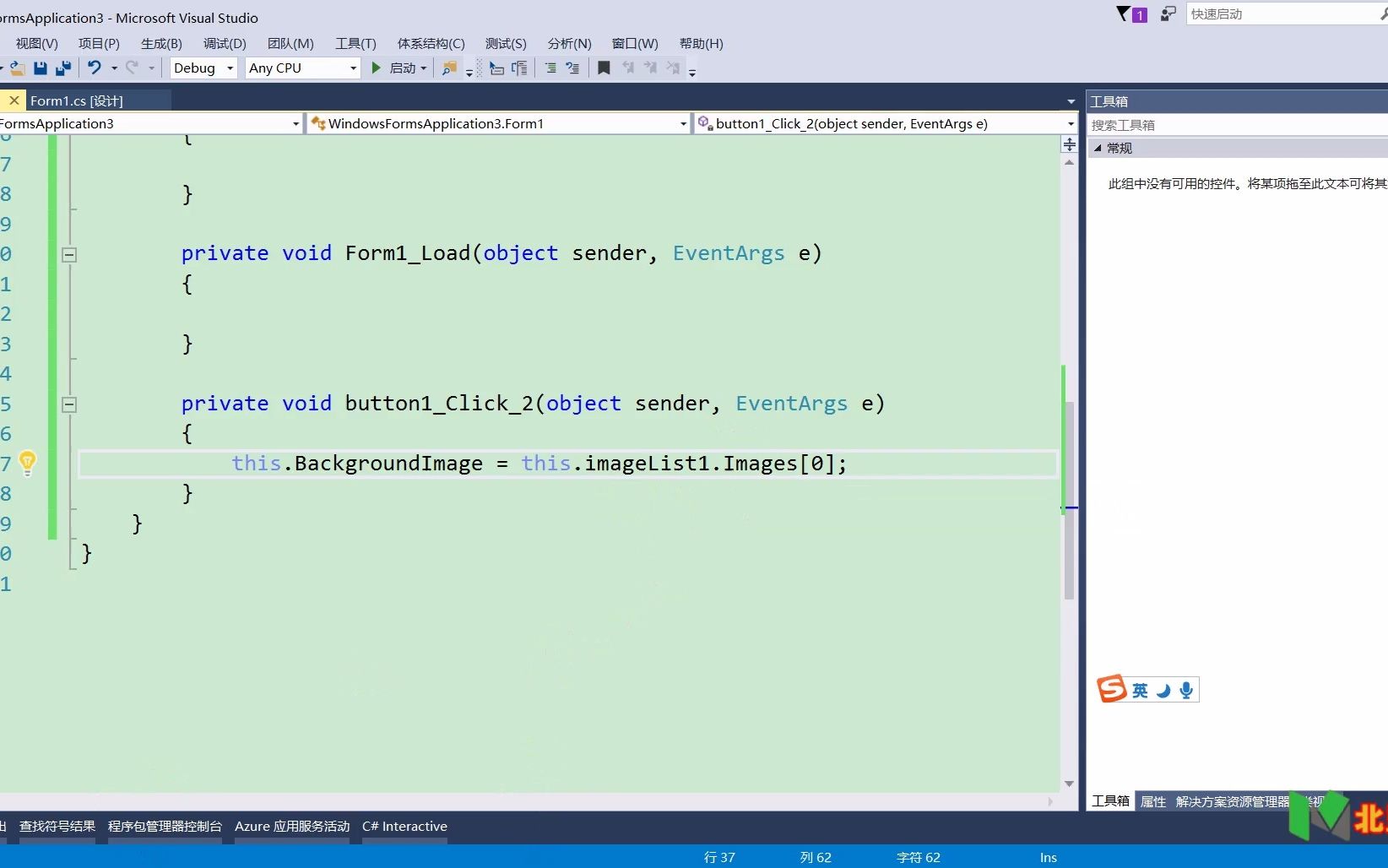Open the 项目(P) menu
Viewport: 1388px width, 868px height.
click(99, 43)
